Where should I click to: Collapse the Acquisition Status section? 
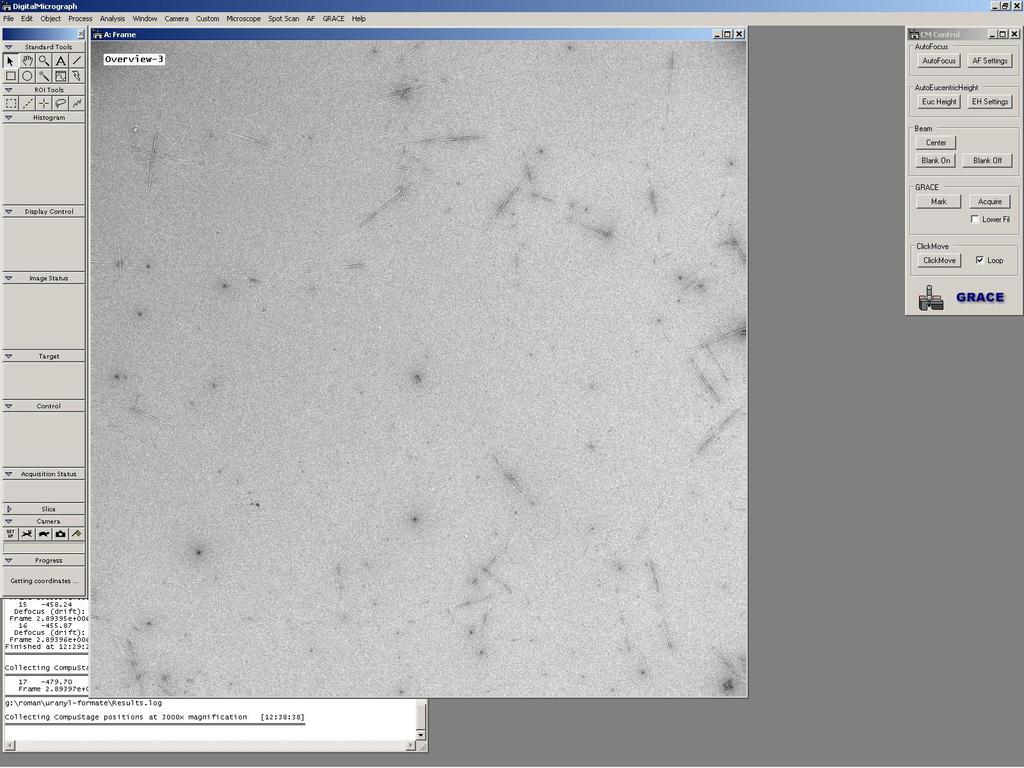pyautogui.click(x=8, y=474)
